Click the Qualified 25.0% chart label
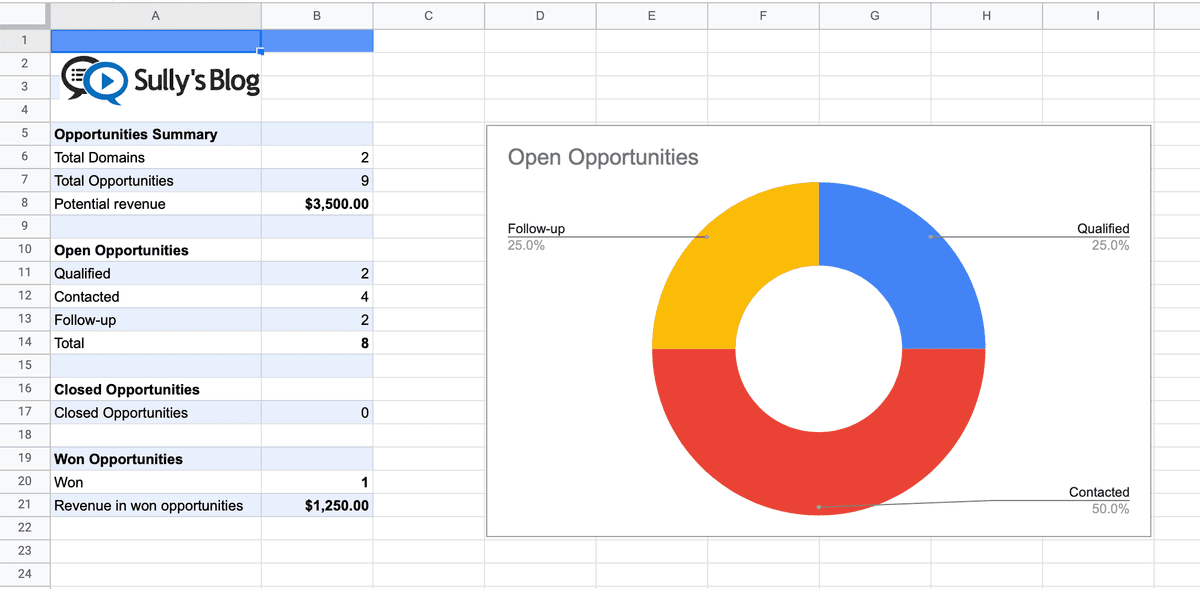The height and width of the screenshot is (589, 1200). coord(1101,236)
